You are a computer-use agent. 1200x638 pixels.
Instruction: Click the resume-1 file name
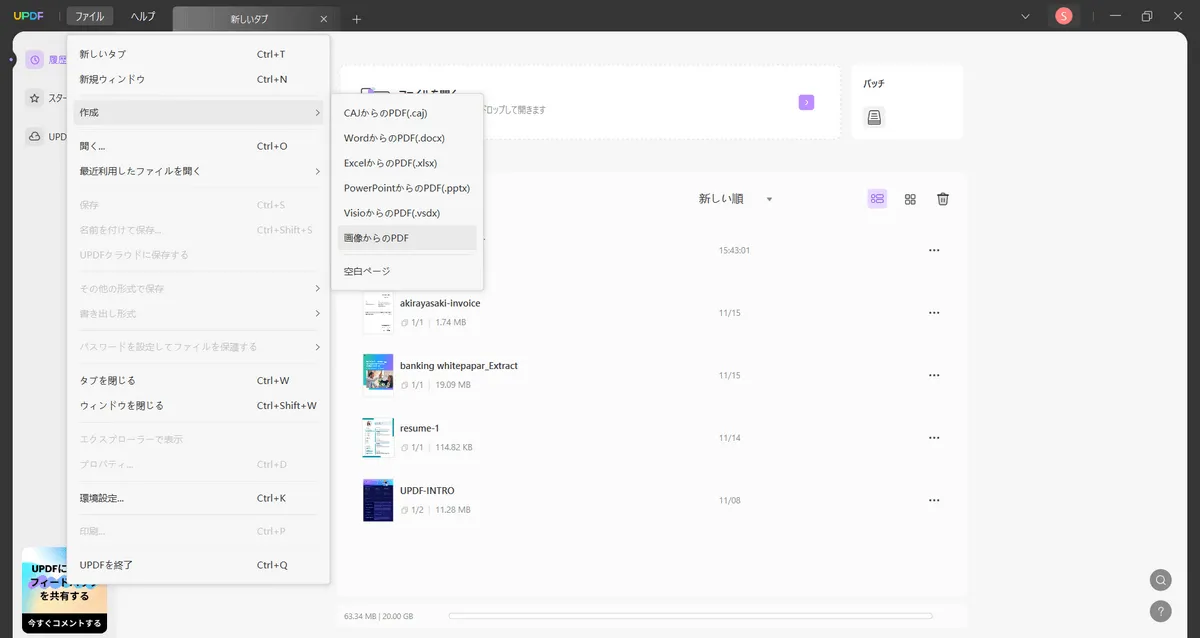click(x=420, y=428)
